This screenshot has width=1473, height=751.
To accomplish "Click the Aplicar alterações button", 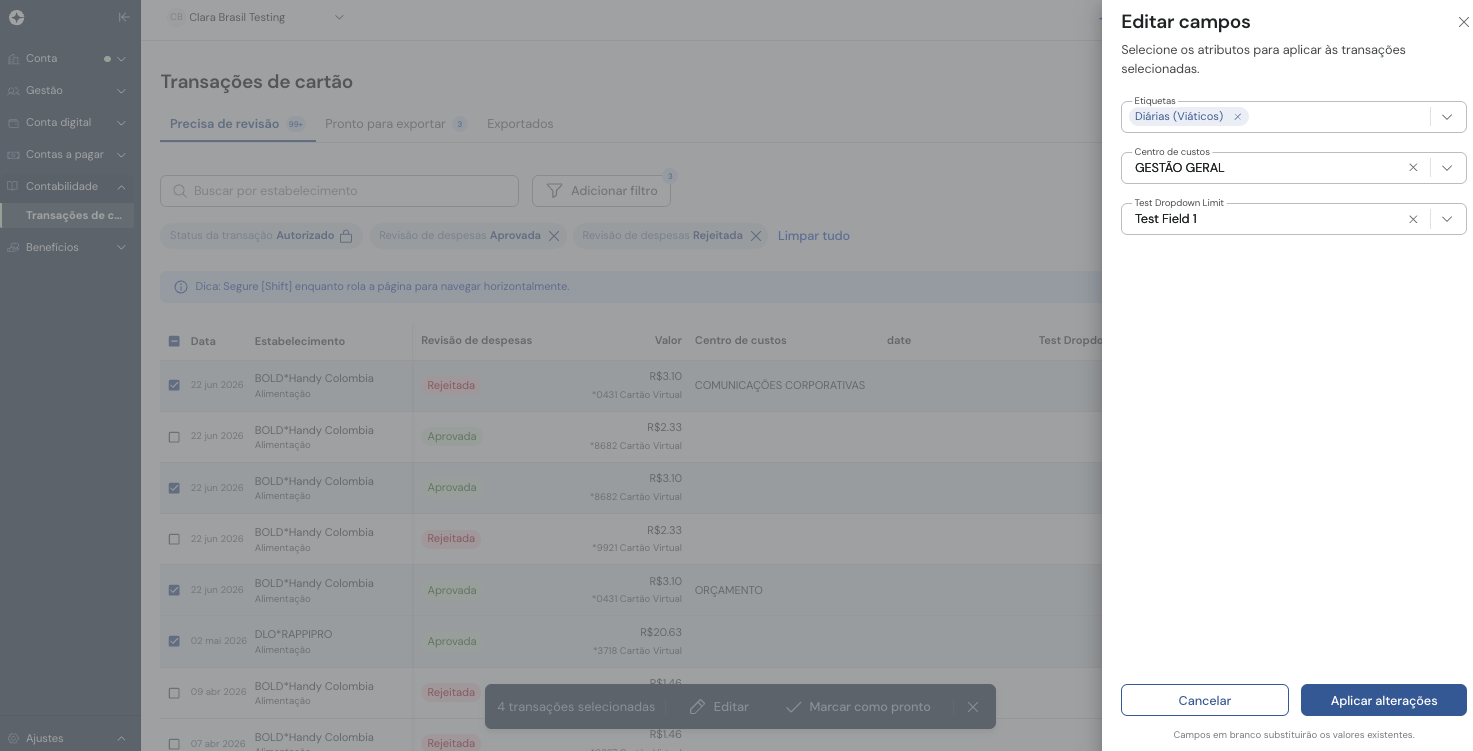I will pyautogui.click(x=1384, y=700).
